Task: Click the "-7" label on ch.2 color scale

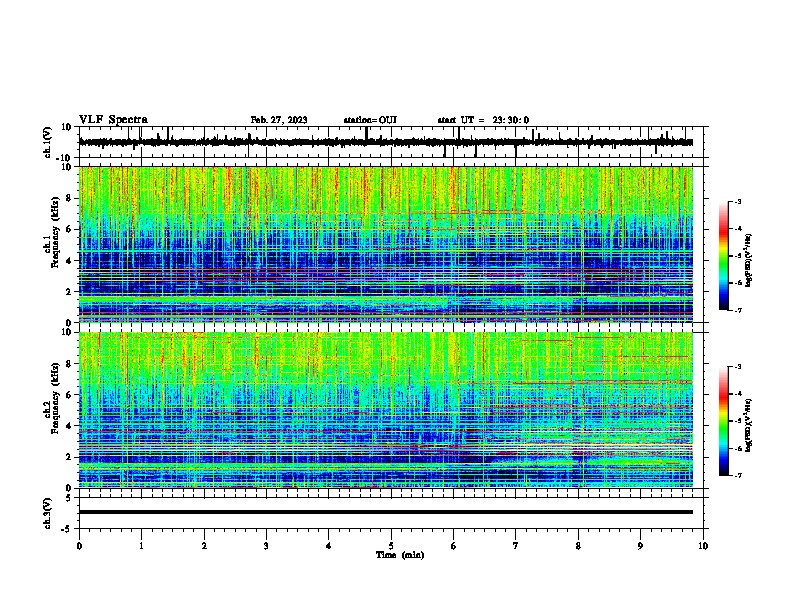Action: coord(737,476)
